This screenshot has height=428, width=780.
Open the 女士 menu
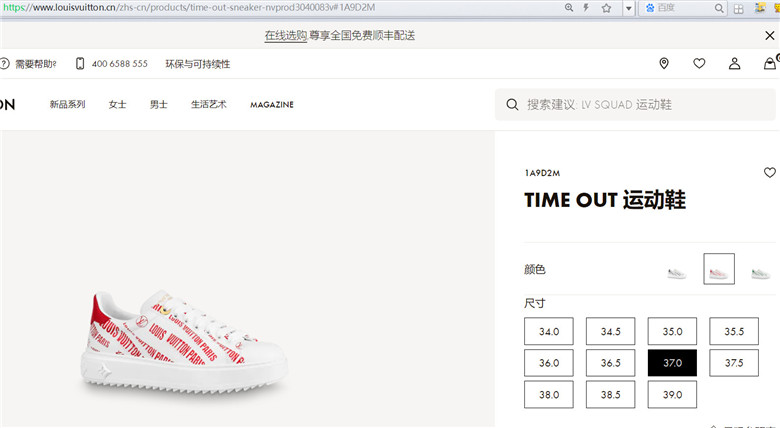(x=117, y=105)
